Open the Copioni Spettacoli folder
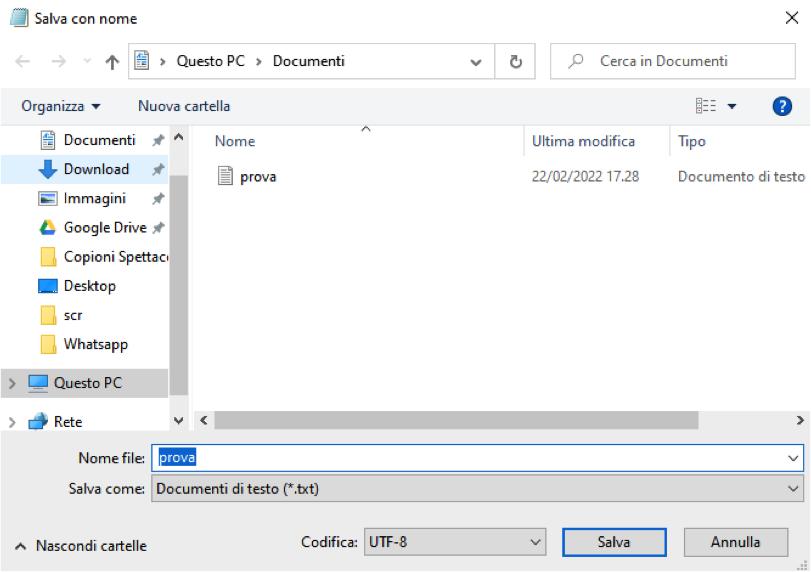The image size is (811, 572). (116, 257)
